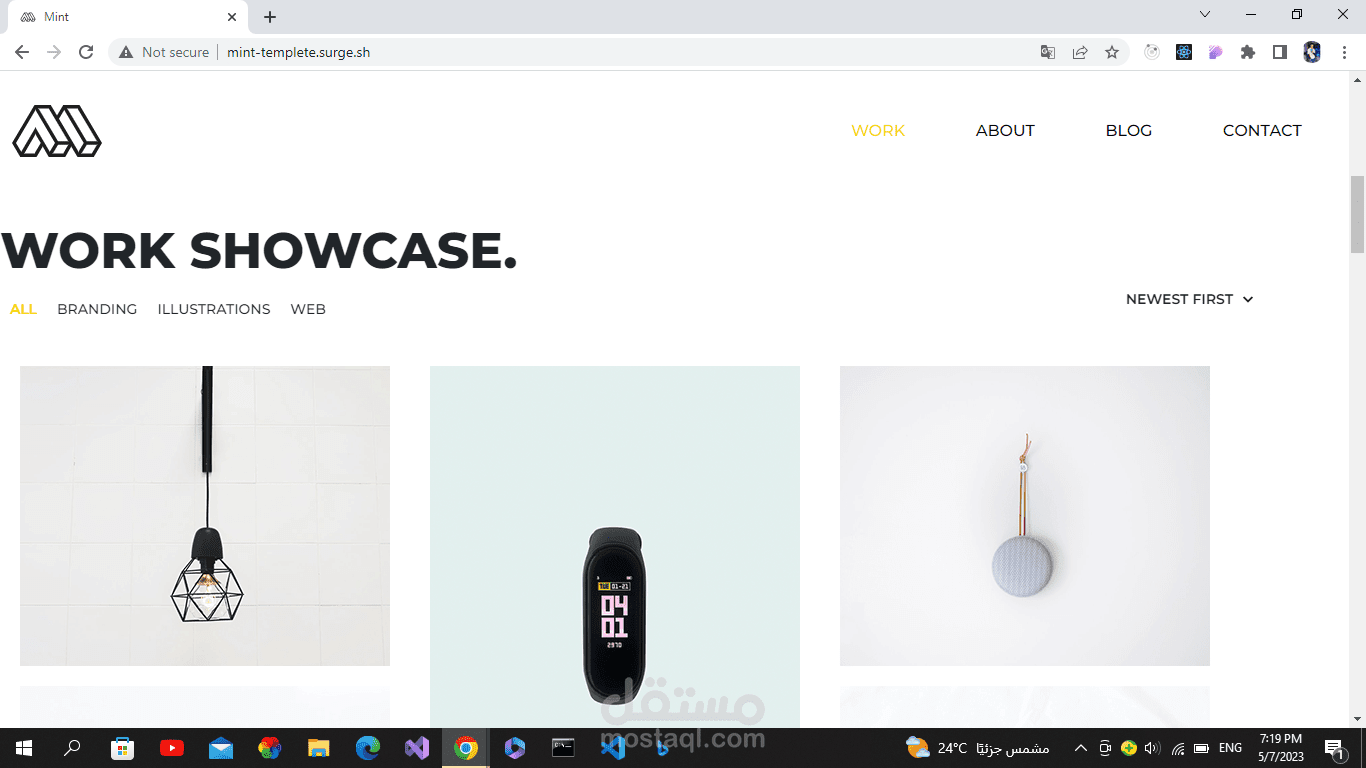Click the Mint logo in the header
Screen dimensions: 1366x768
pyautogui.click(x=57, y=131)
